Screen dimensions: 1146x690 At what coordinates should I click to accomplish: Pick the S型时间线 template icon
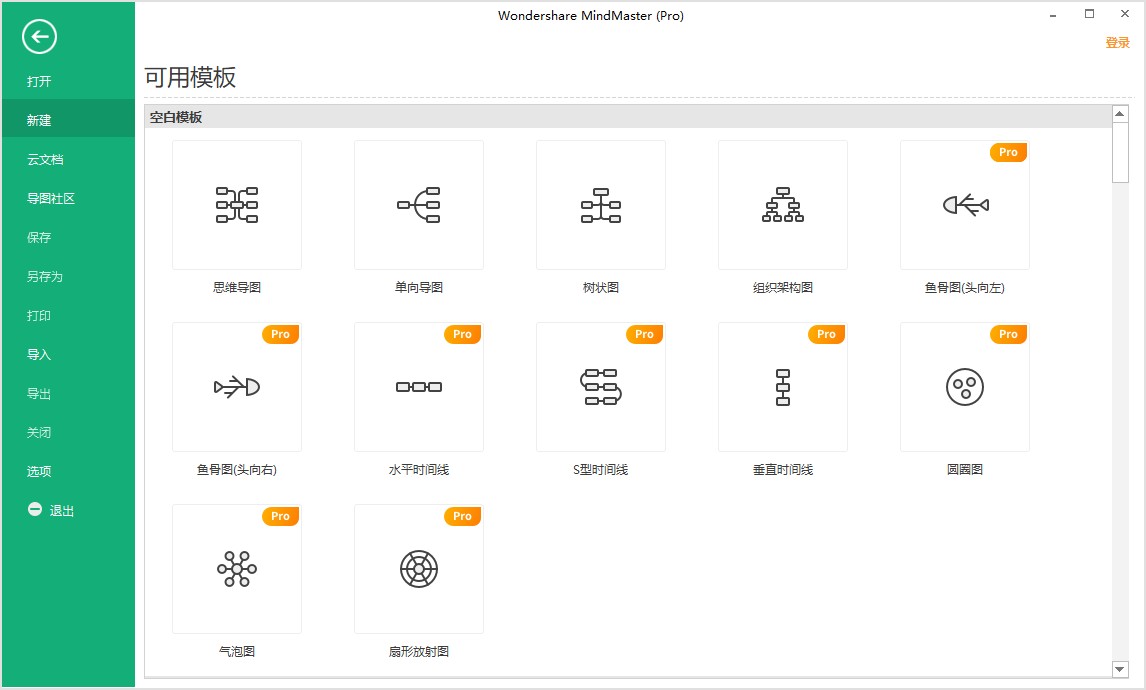coord(601,387)
